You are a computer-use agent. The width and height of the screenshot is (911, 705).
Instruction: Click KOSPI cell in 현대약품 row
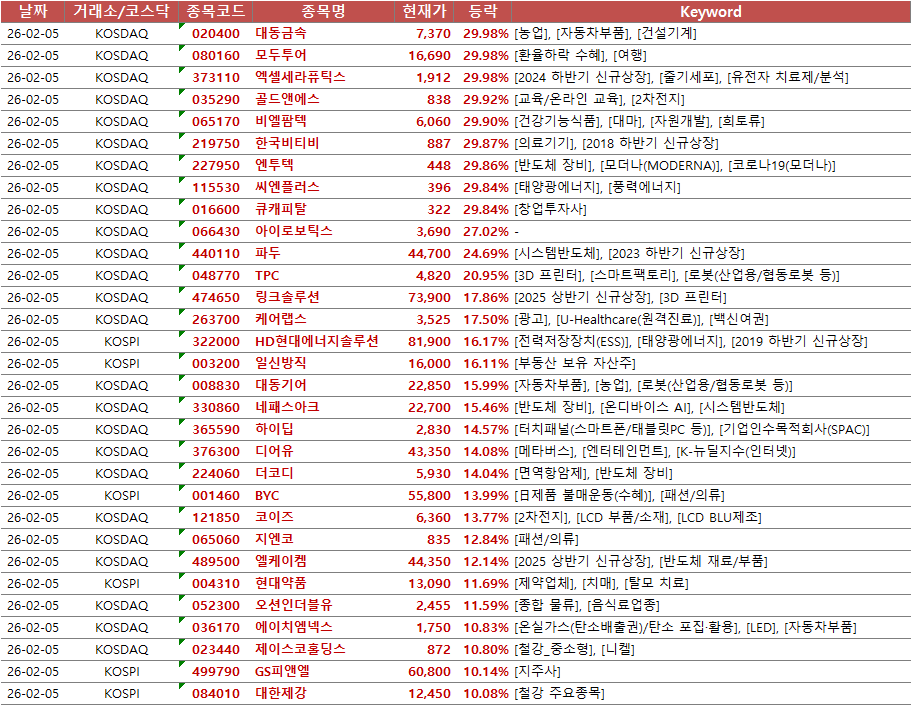click(121, 584)
